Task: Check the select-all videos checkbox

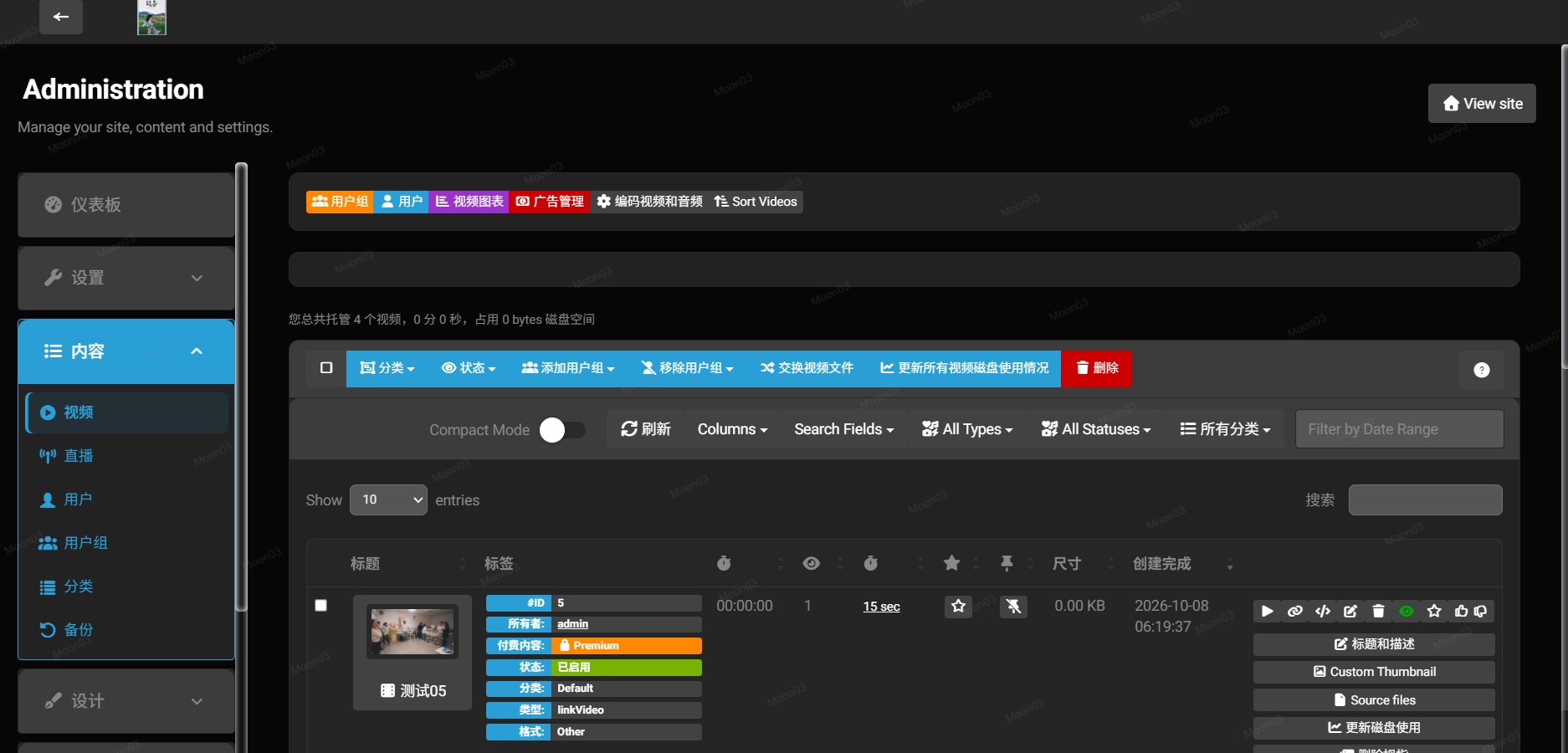Action: coord(326,368)
